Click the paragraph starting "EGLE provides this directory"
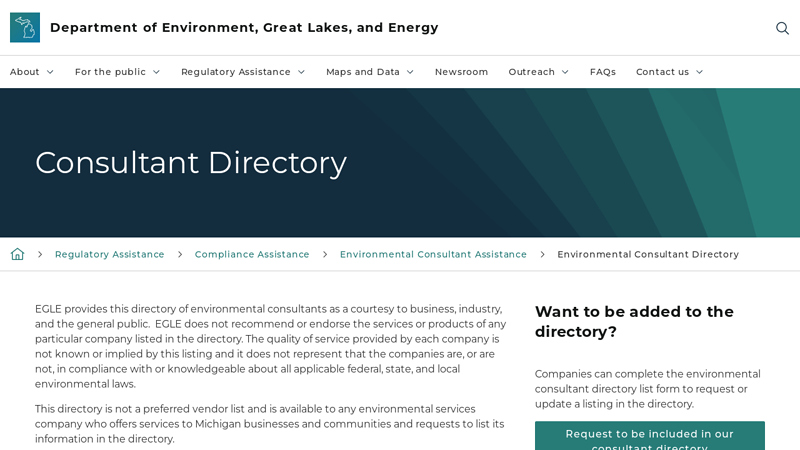Viewport: 800px width, 450px height. tap(270, 346)
